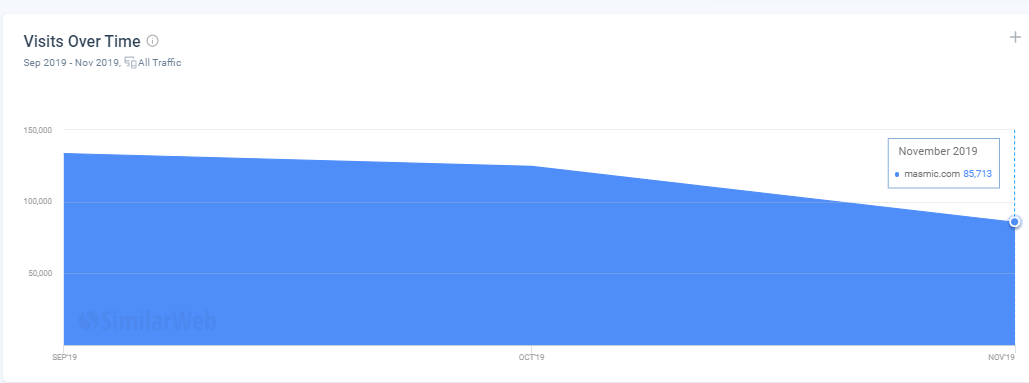Click the 150,000 y-axis label
The image size is (1029, 383).
point(37,131)
